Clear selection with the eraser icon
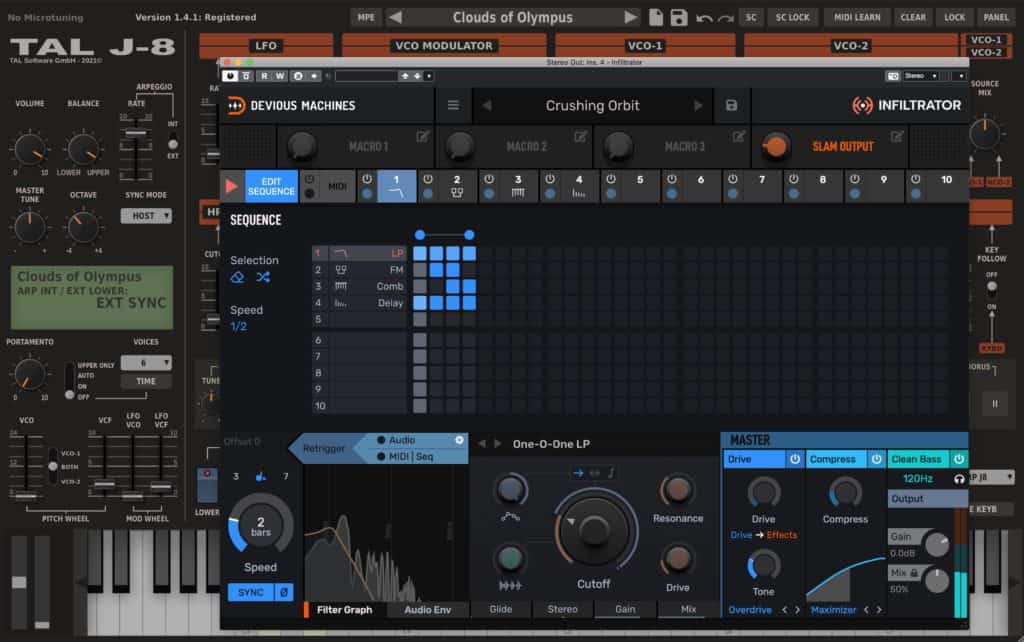 click(238, 277)
